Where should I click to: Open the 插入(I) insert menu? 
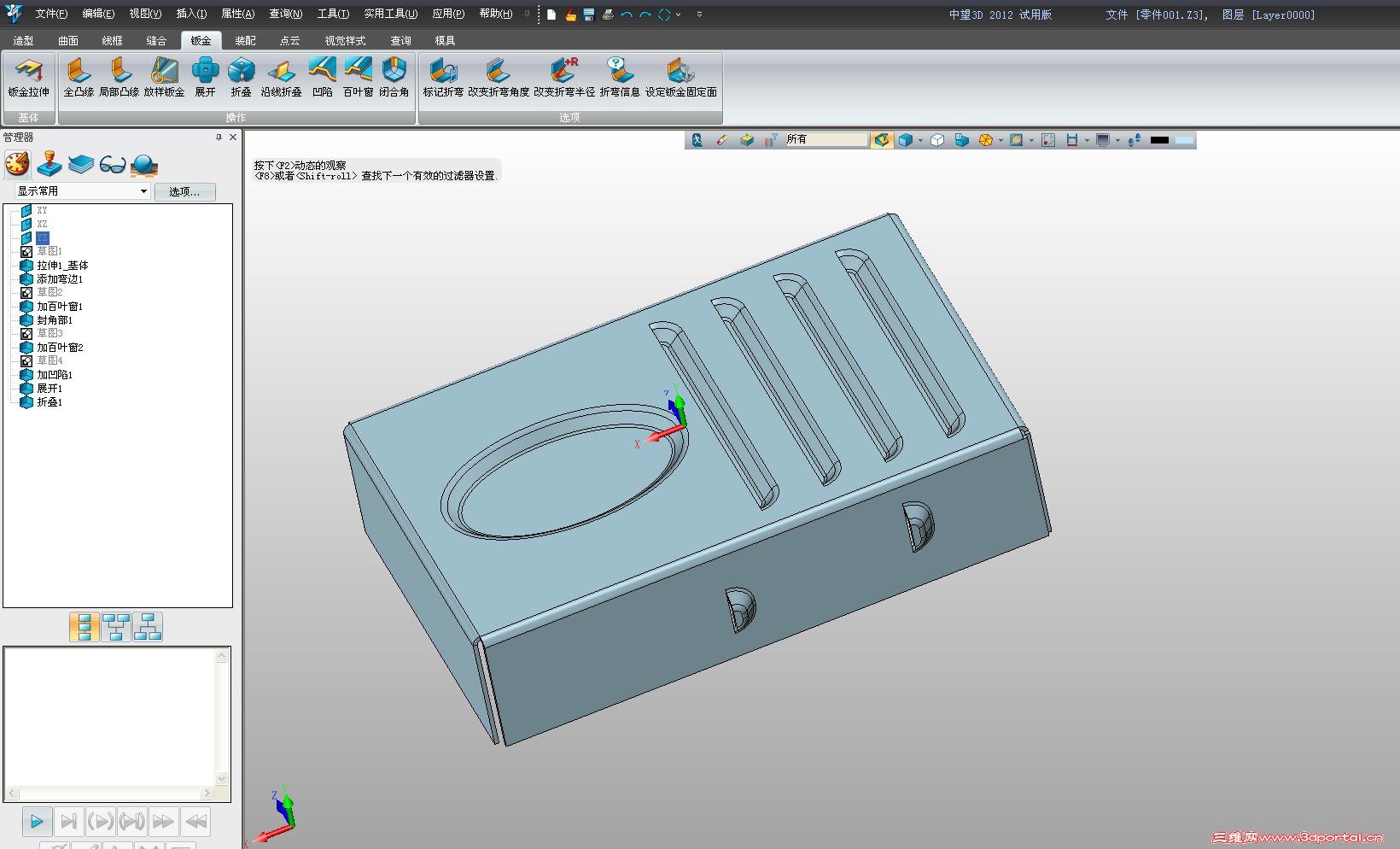point(191,14)
